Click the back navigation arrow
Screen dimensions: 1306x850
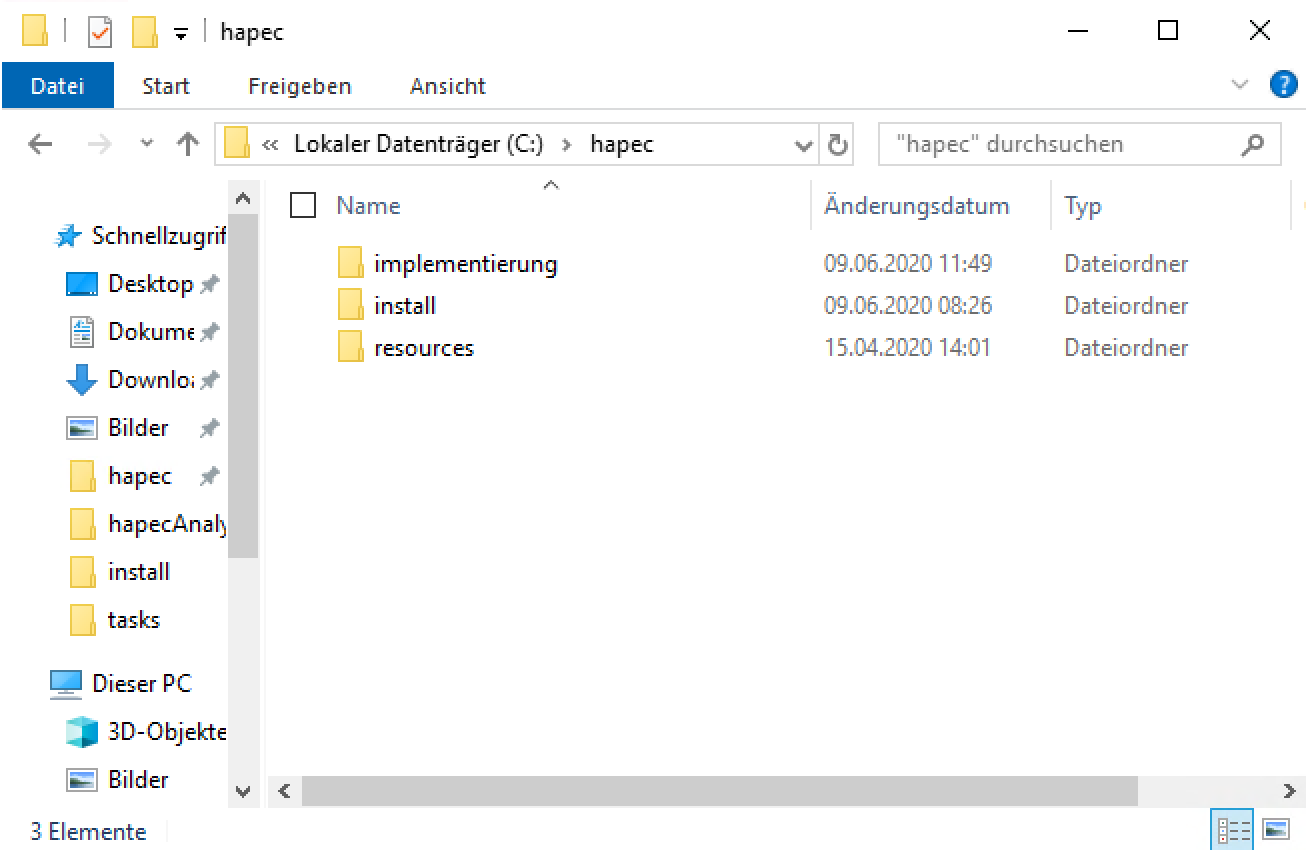[40, 145]
